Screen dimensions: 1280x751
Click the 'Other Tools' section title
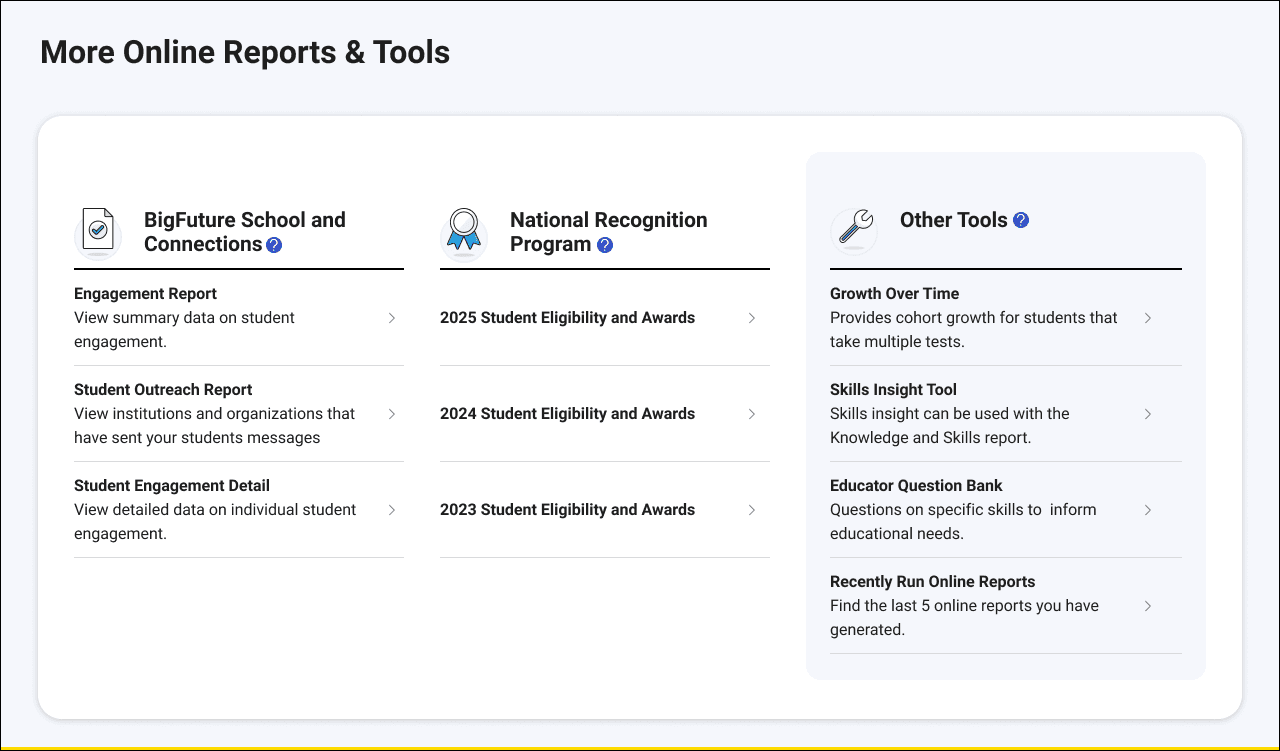pos(953,220)
